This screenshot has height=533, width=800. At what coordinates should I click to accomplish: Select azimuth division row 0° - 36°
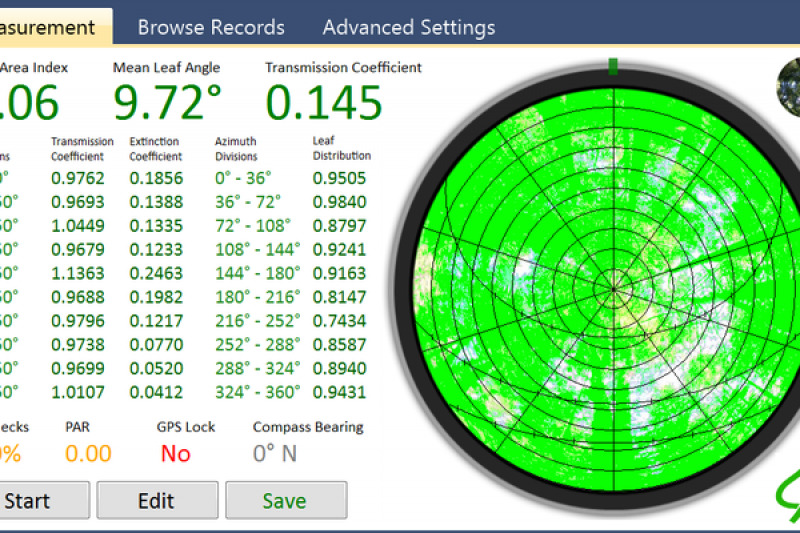[243, 178]
